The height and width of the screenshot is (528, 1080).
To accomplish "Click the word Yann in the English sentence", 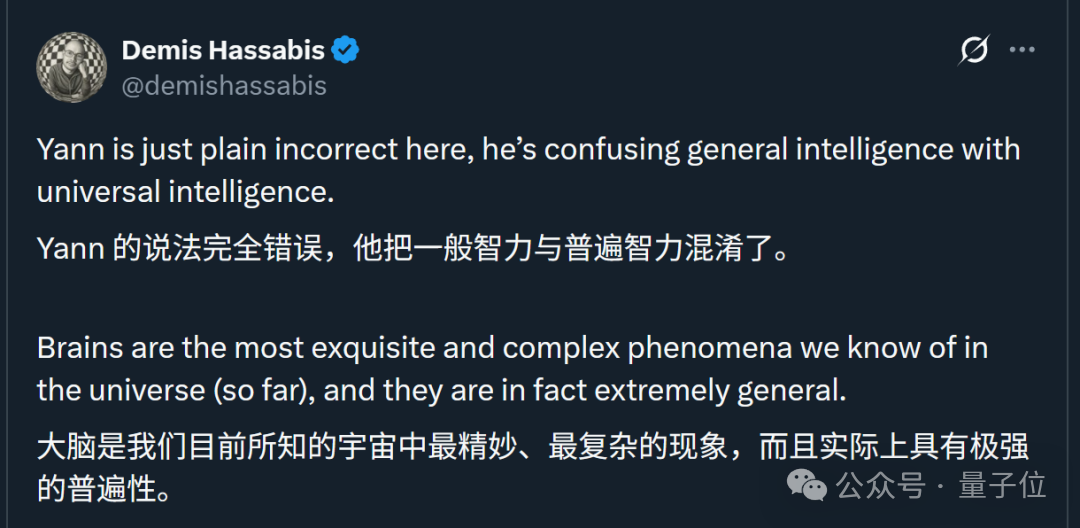I will [67, 150].
